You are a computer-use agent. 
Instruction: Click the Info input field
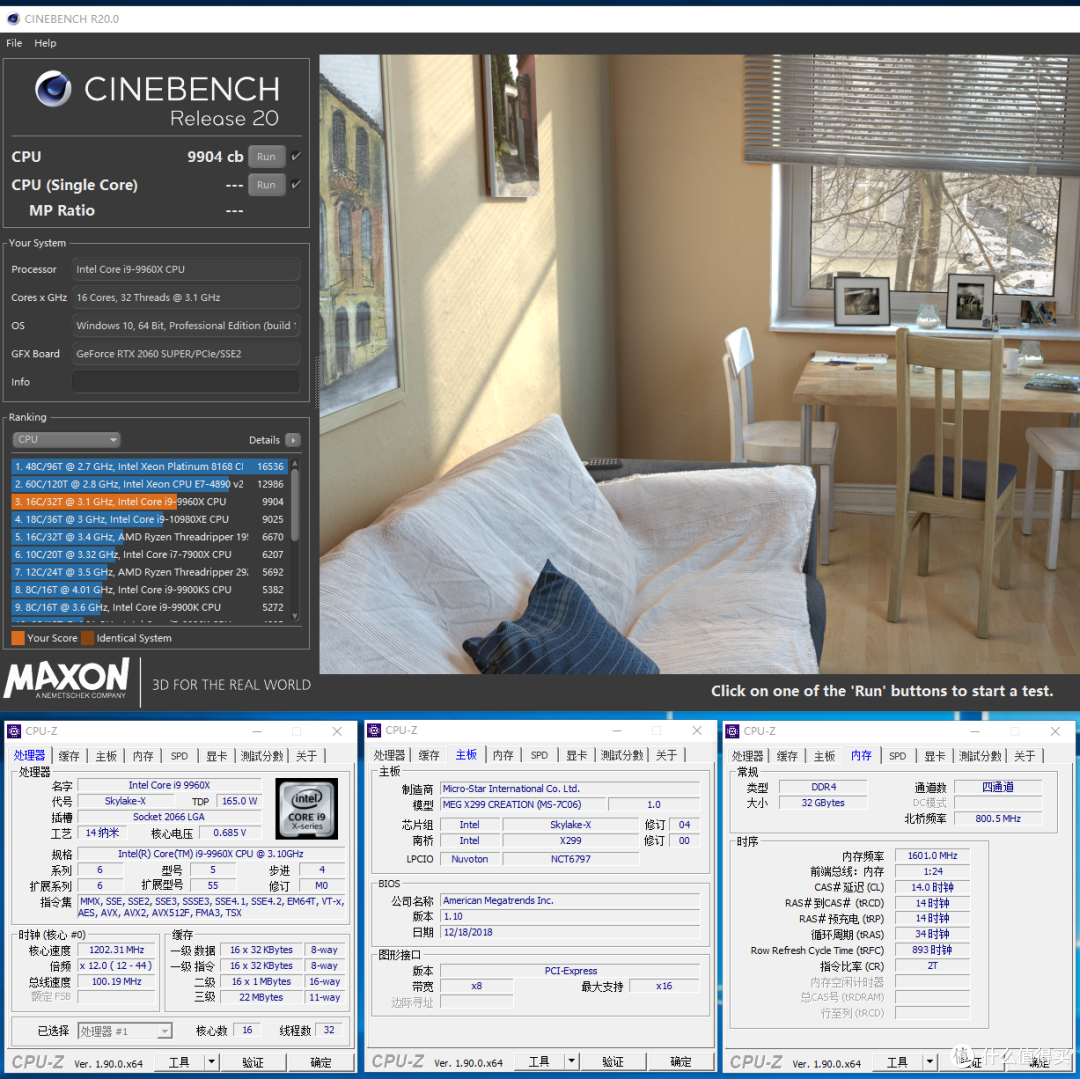click(186, 381)
